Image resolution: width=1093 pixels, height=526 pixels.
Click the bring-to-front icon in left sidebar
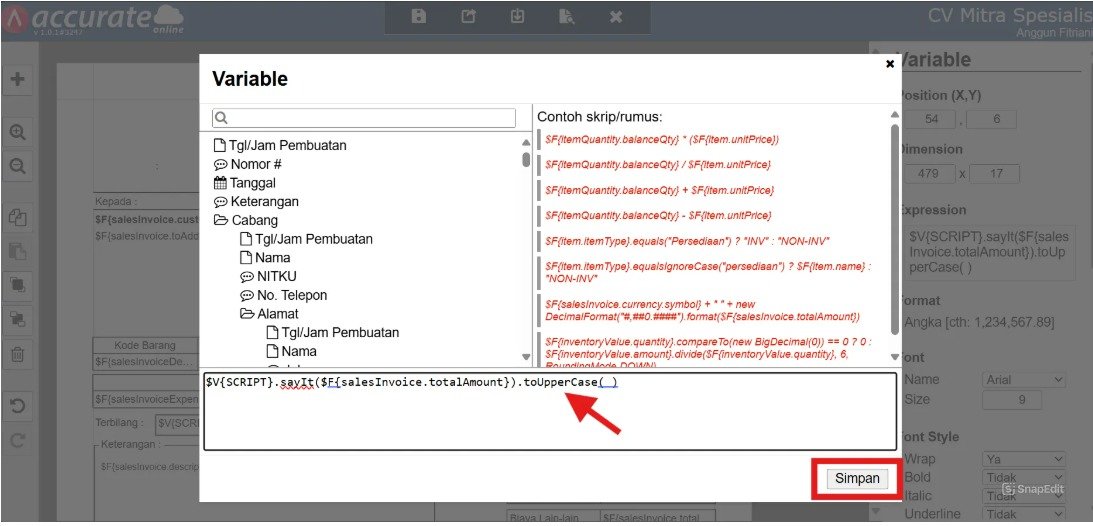click(17, 285)
